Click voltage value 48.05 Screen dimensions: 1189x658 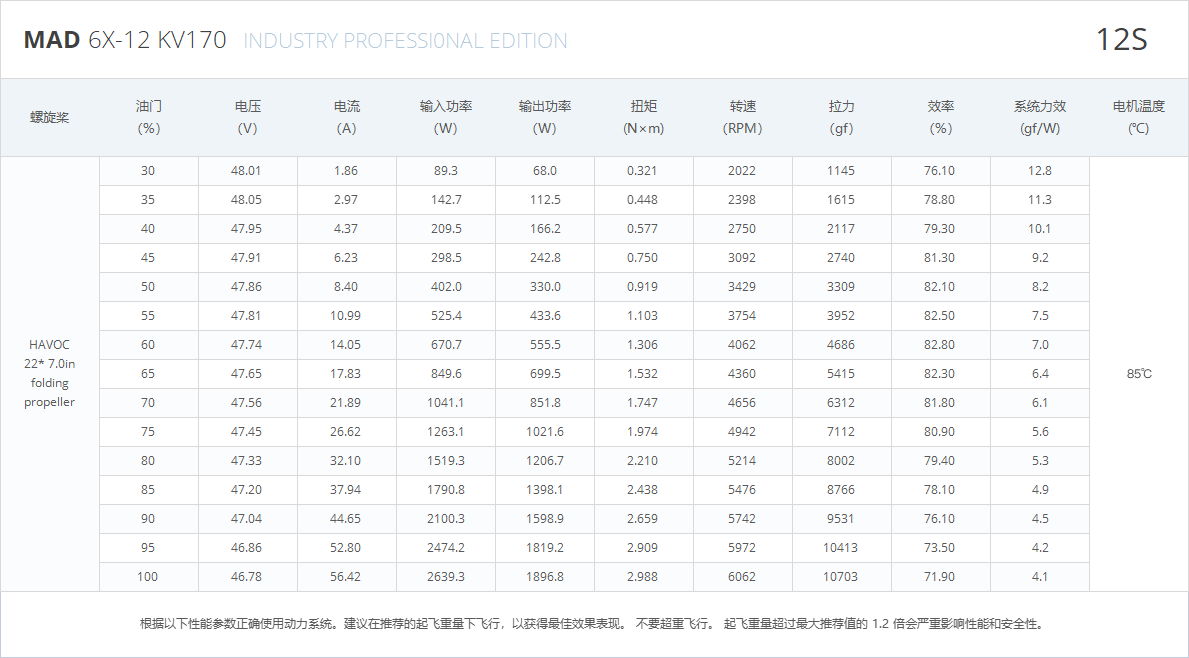click(x=246, y=199)
